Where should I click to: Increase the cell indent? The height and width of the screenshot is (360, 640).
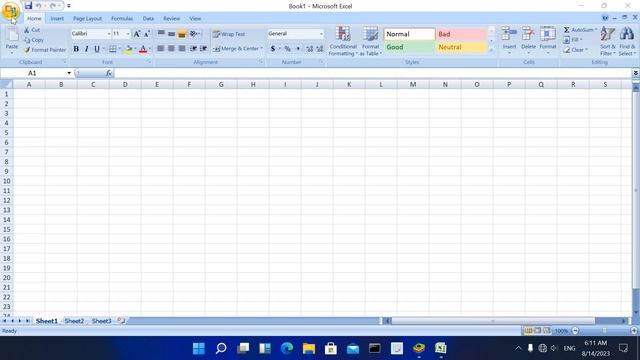click(x=203, y=49)
